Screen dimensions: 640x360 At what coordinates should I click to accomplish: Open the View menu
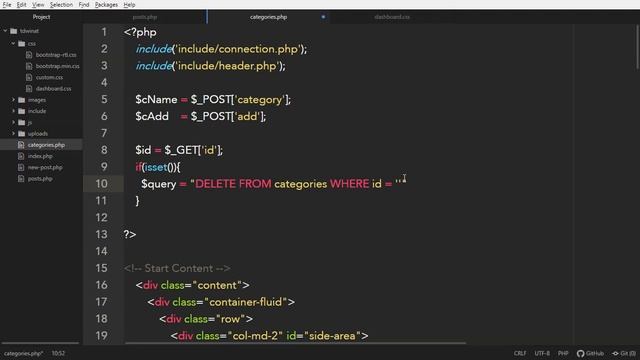(x=38, y=4)
